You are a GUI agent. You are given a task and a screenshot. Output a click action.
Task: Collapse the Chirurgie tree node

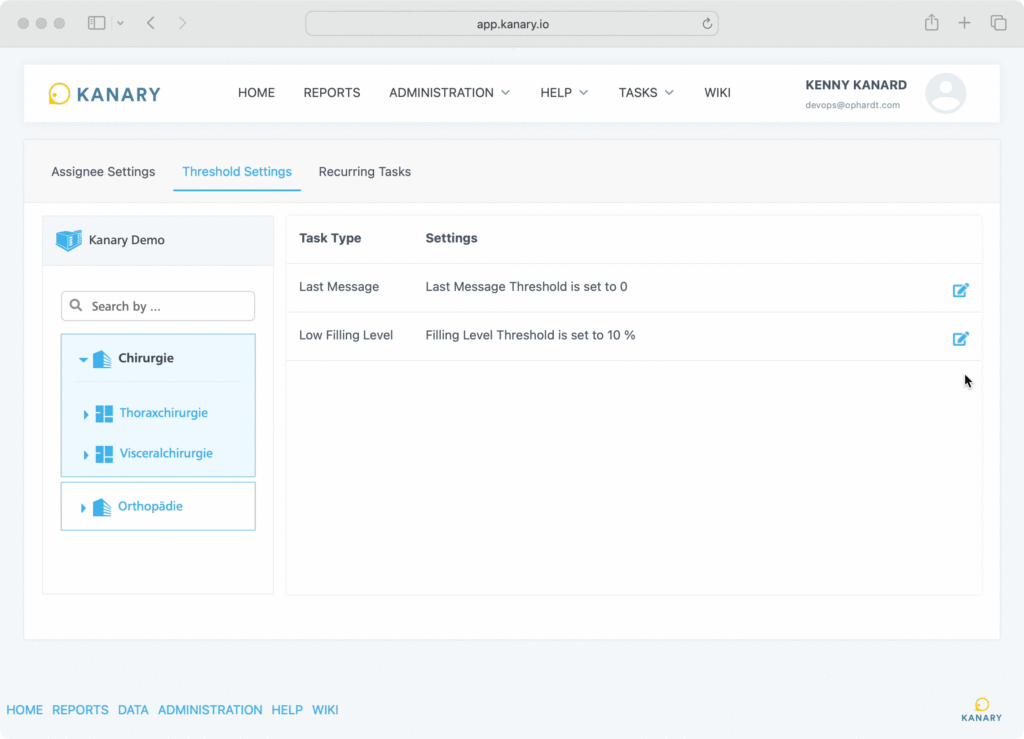tap(83, 359)
